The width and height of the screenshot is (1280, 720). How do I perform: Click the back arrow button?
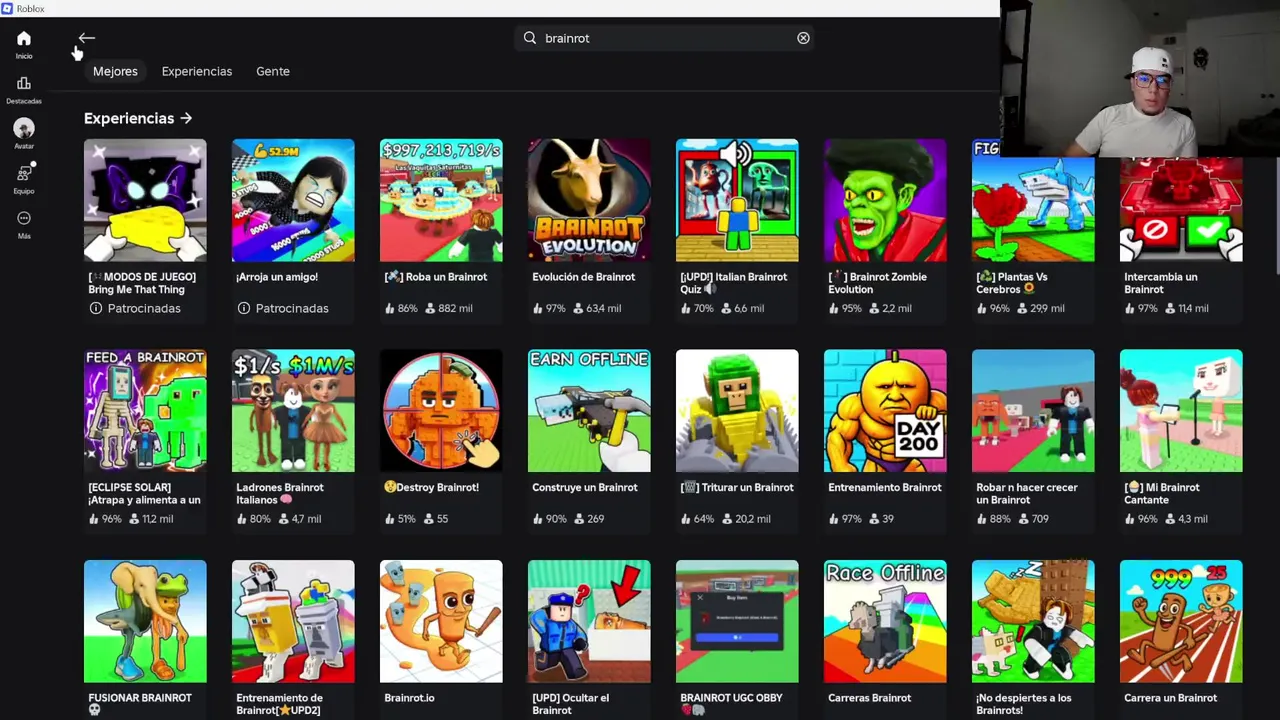(x=87, y=38)
